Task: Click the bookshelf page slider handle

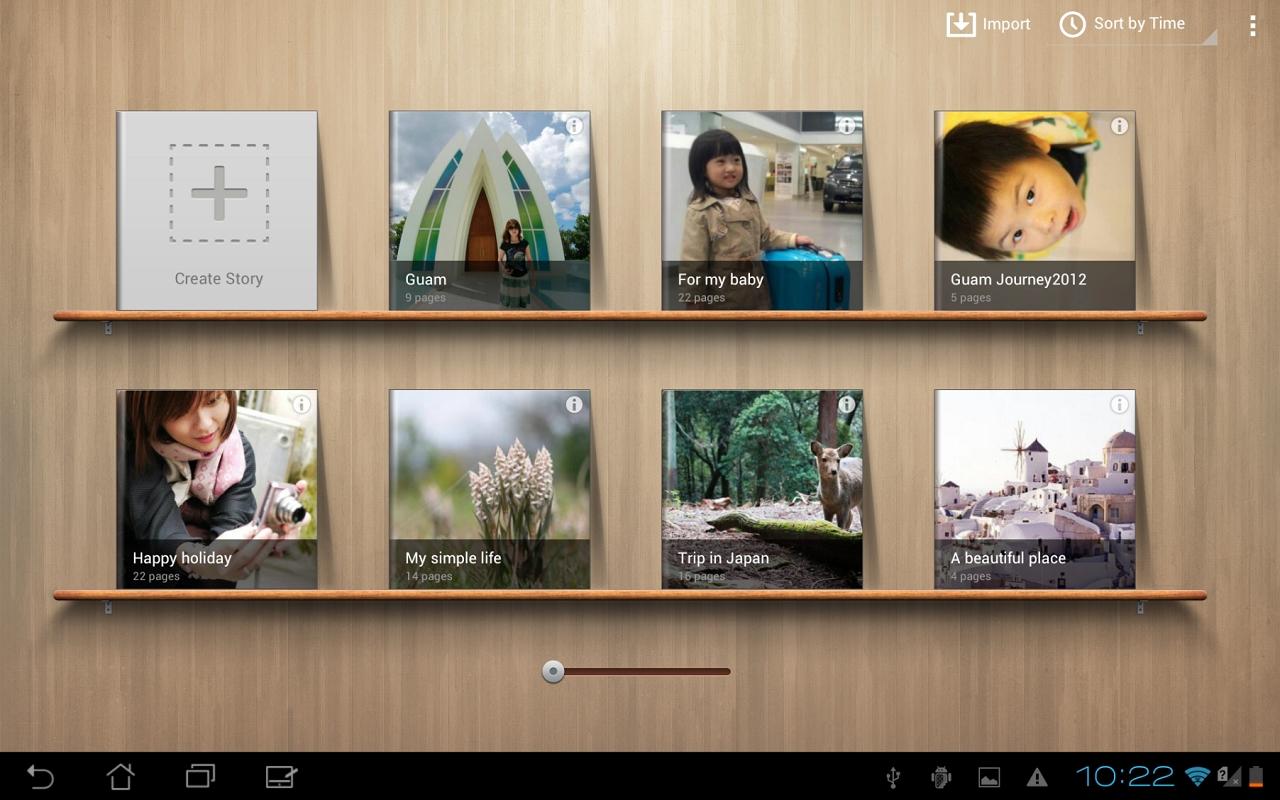Action: (x=553, y=671)
